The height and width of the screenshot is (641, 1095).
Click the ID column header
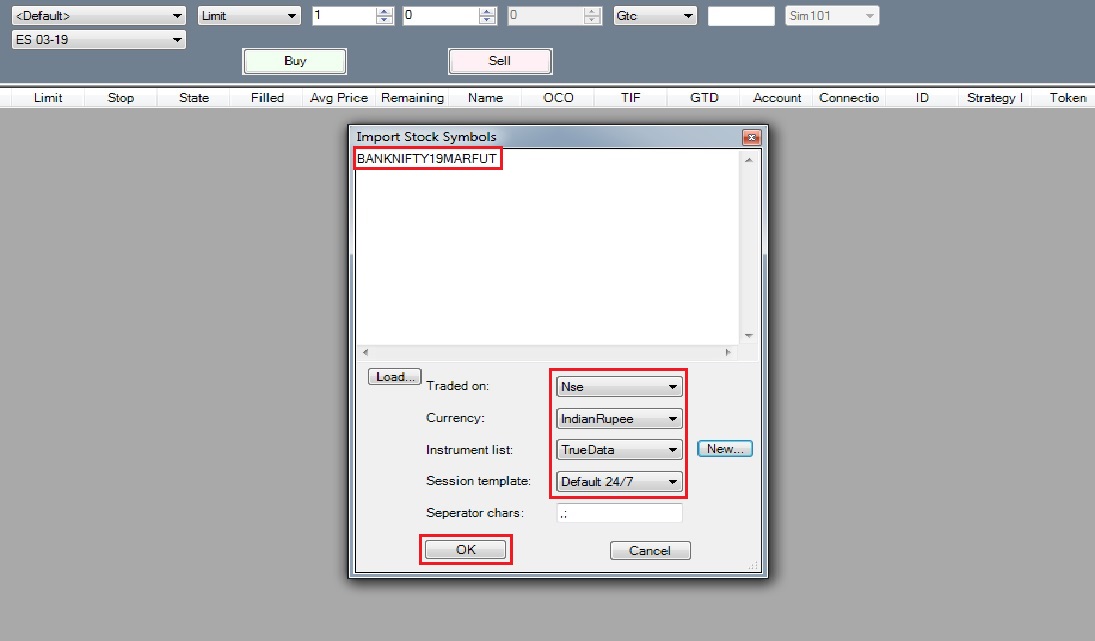pos(922,98)
